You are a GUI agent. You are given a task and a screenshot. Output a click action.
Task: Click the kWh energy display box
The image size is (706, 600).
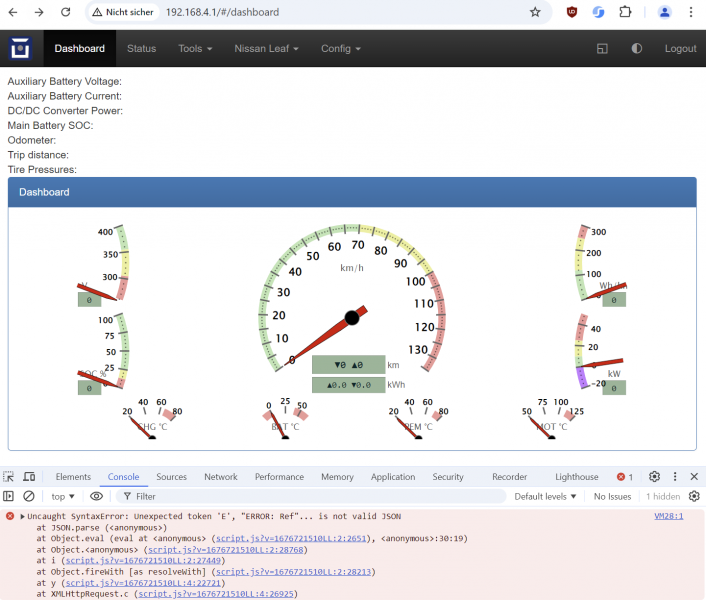pyautogui.click(x=348, y=385)
